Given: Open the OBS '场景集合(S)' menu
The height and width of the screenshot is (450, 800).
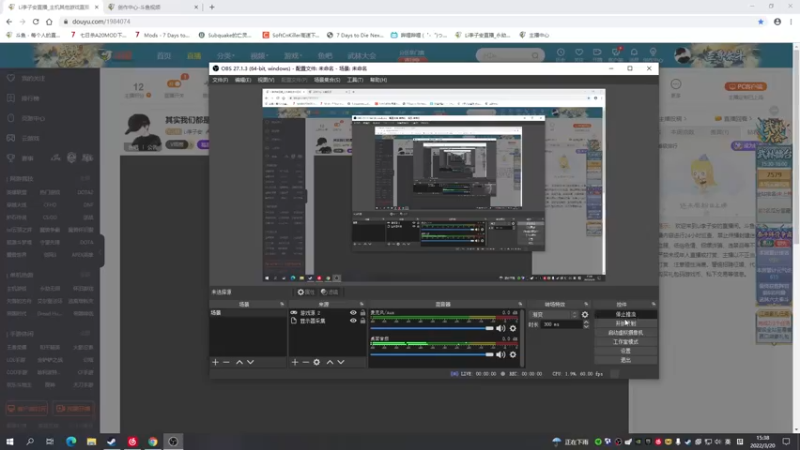Looking at the screenshot, I should pyautogui.click(x=327, y=80).
